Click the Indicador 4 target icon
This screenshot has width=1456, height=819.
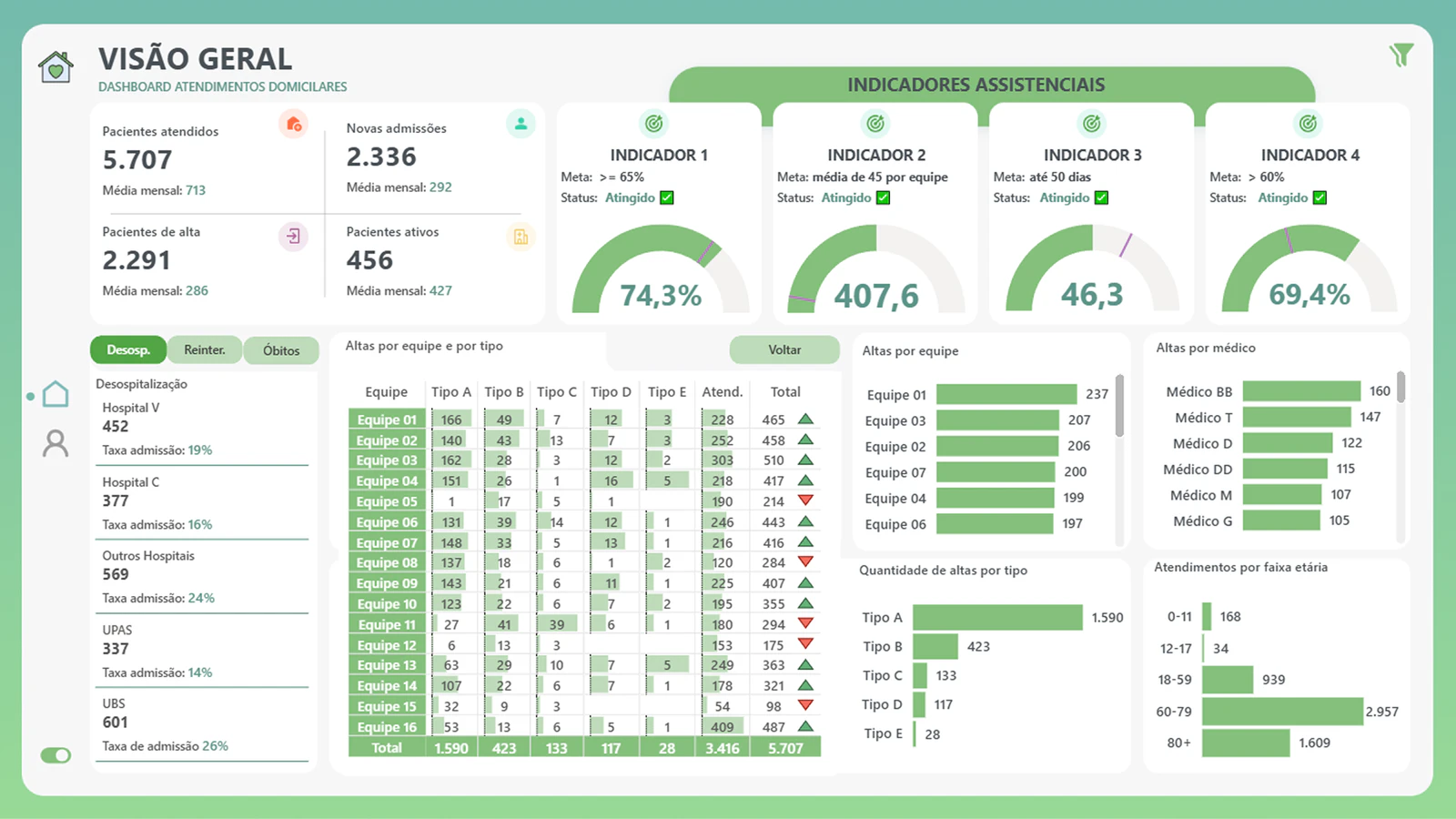click(x=1308, y=123)
